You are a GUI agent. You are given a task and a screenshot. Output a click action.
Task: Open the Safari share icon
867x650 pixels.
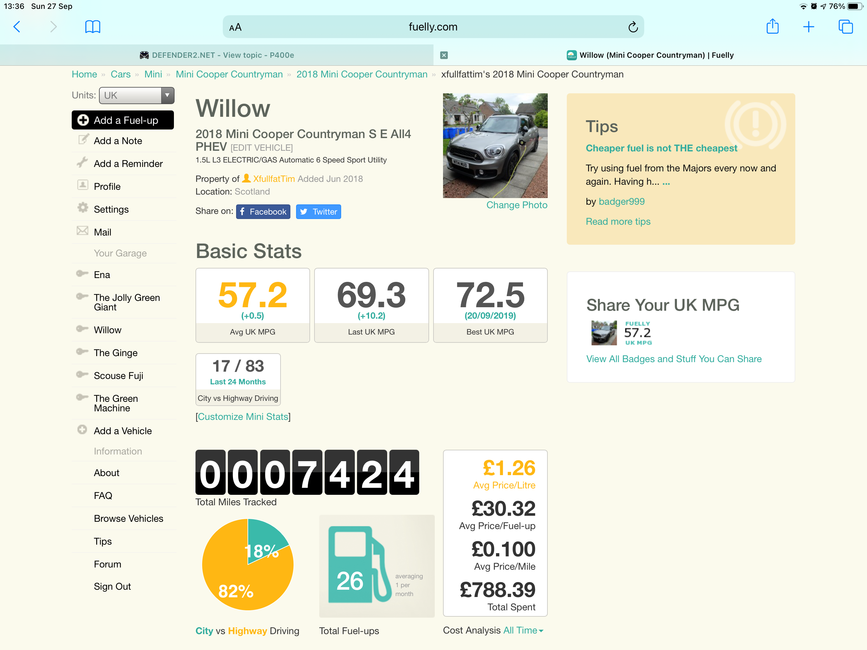pos(772,26)
